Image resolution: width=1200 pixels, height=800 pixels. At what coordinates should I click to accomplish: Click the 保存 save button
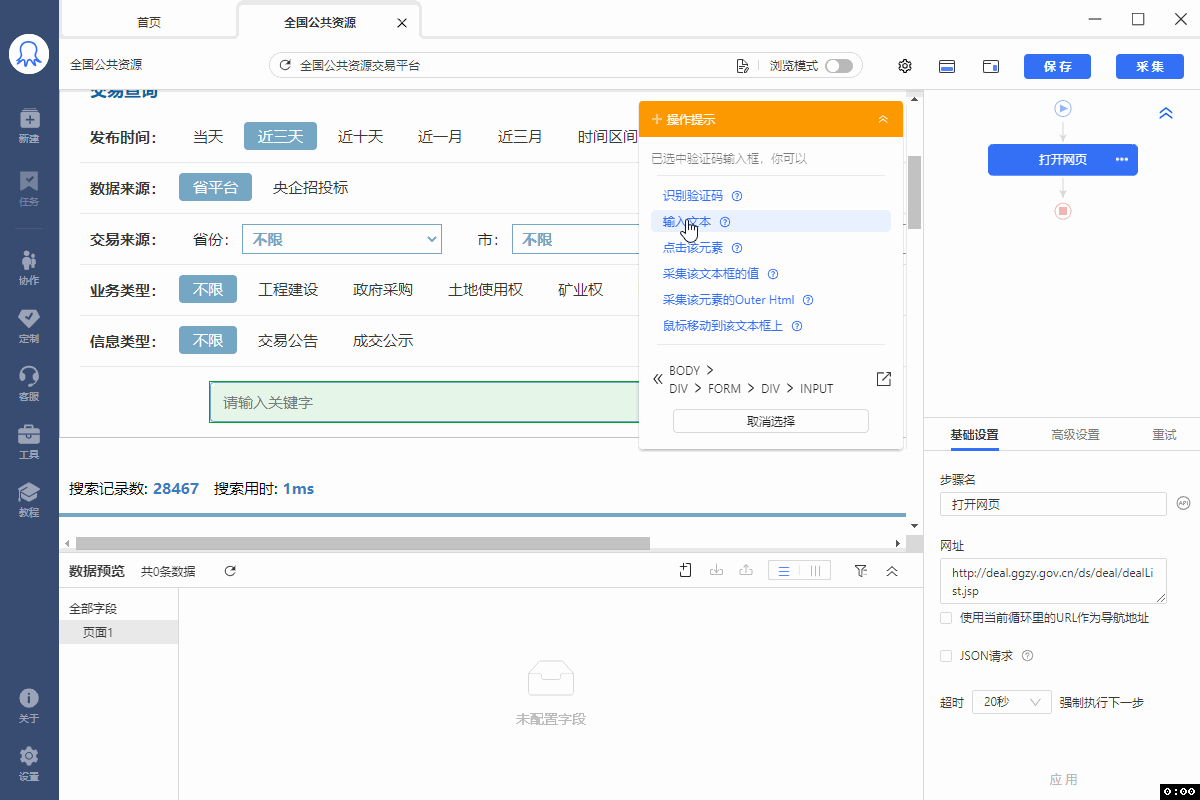[x=1058, y=66]
